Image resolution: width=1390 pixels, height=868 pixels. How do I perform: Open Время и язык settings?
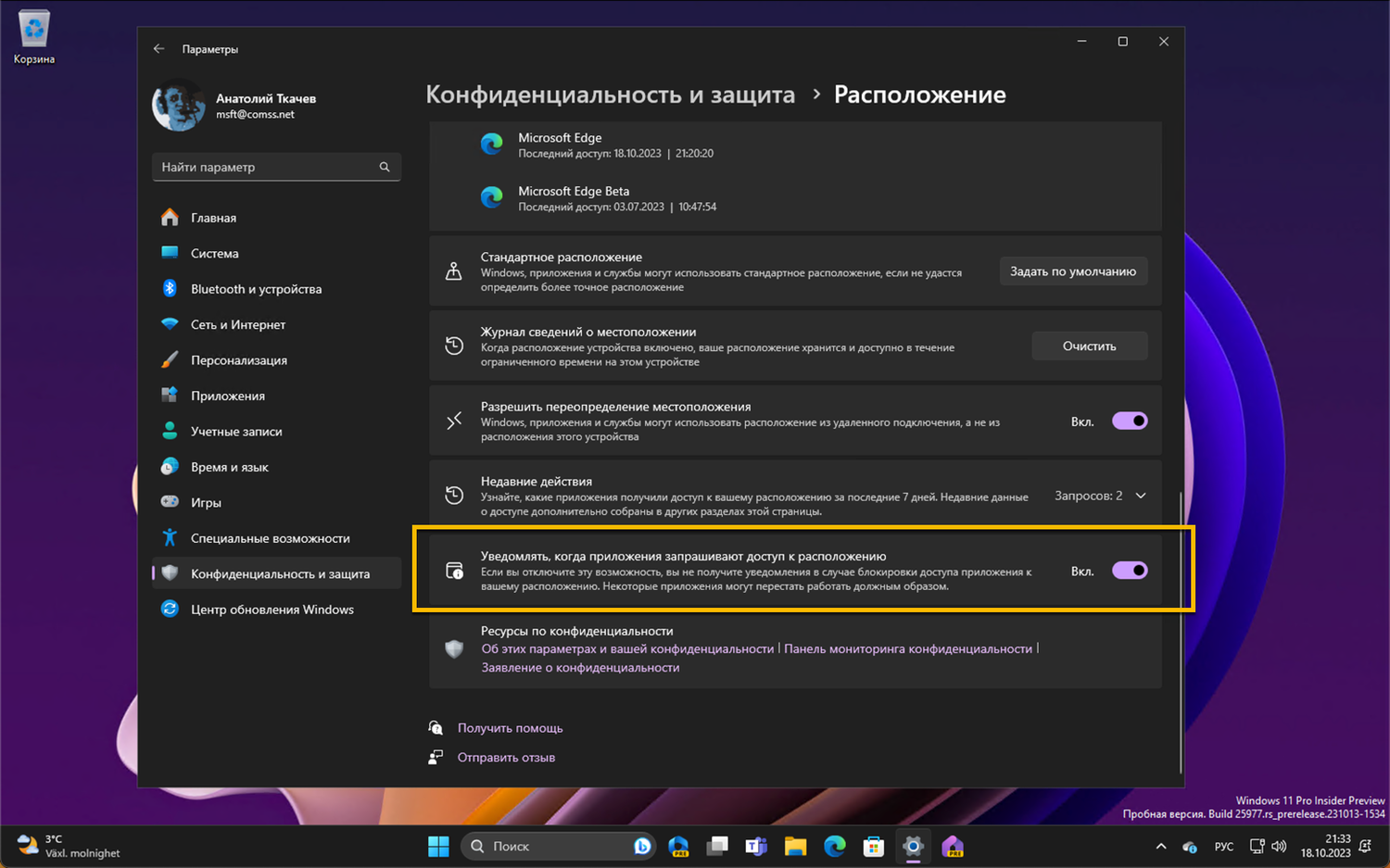[x=276, y=467]
